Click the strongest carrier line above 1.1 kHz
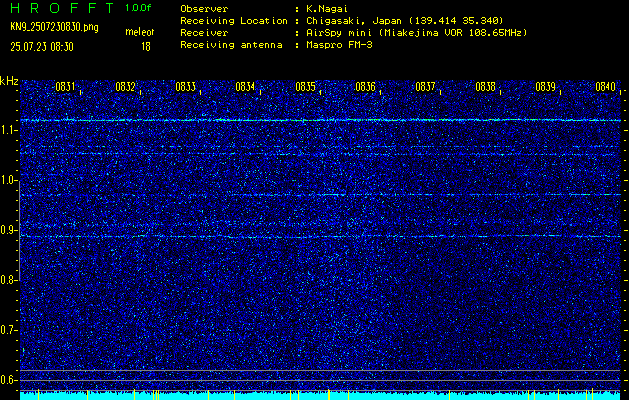This screenshot has width=629, height=400. click(321, 120)
